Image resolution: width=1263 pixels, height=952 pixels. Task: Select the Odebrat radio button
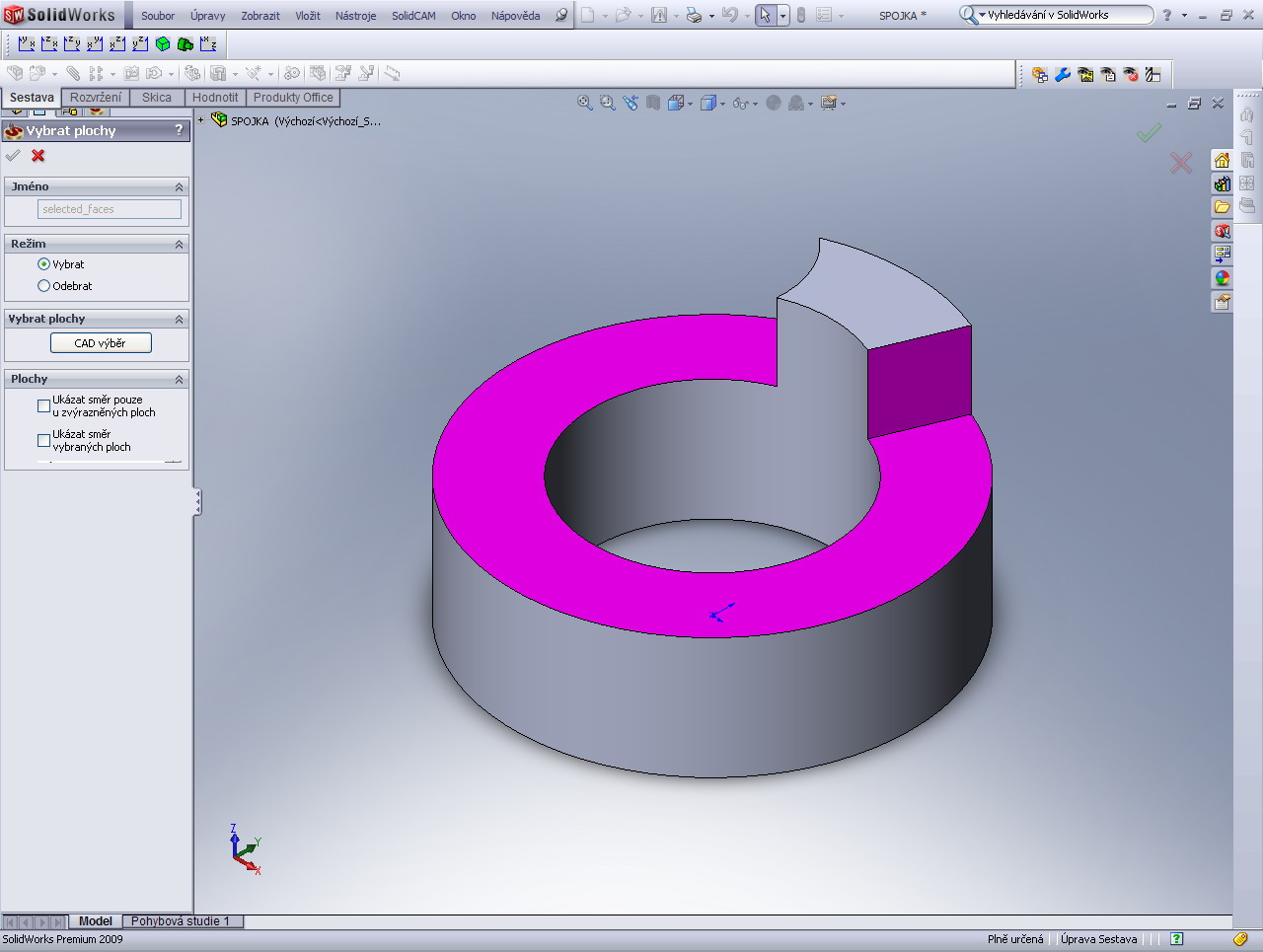point(43,286)
